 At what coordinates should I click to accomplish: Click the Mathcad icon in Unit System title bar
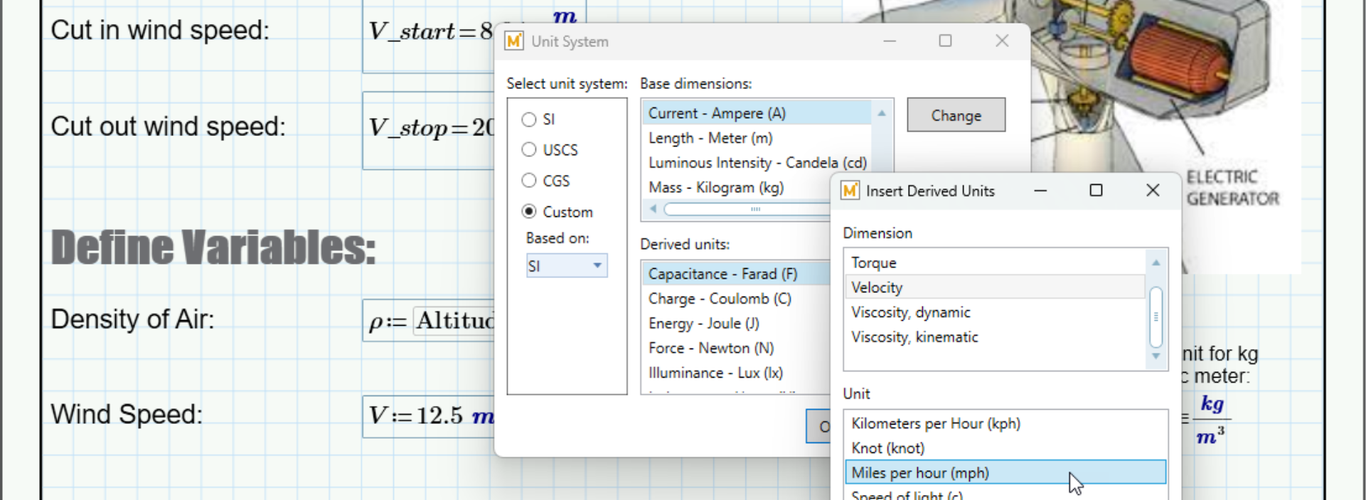(515, 42)
